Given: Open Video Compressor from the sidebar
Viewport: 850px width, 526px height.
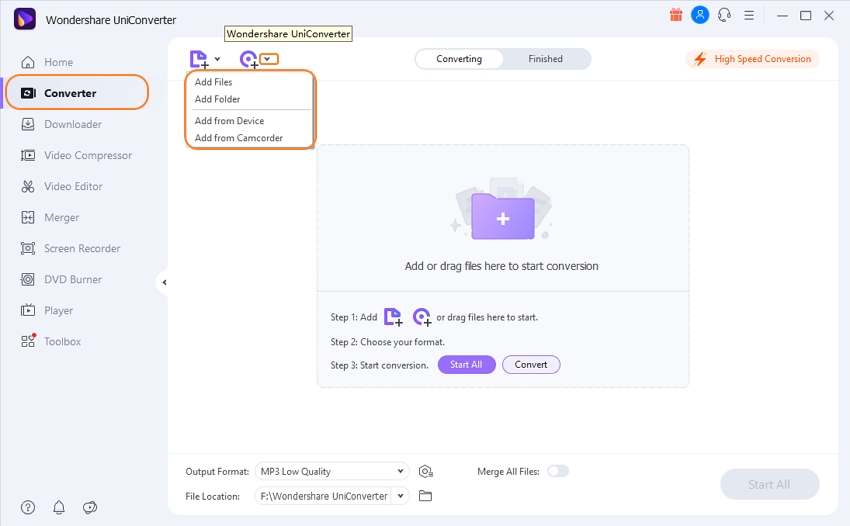Looking at the screenshot, I should (76, 156).
